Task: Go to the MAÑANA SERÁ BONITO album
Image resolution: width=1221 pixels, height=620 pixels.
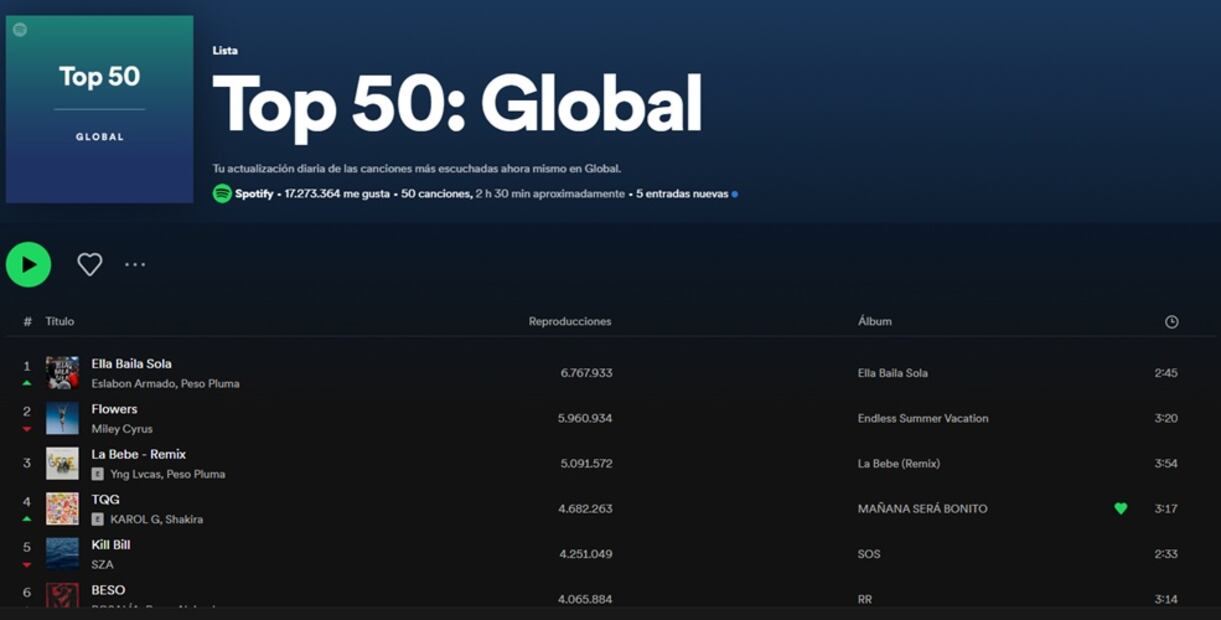Action: coord(922,509)
